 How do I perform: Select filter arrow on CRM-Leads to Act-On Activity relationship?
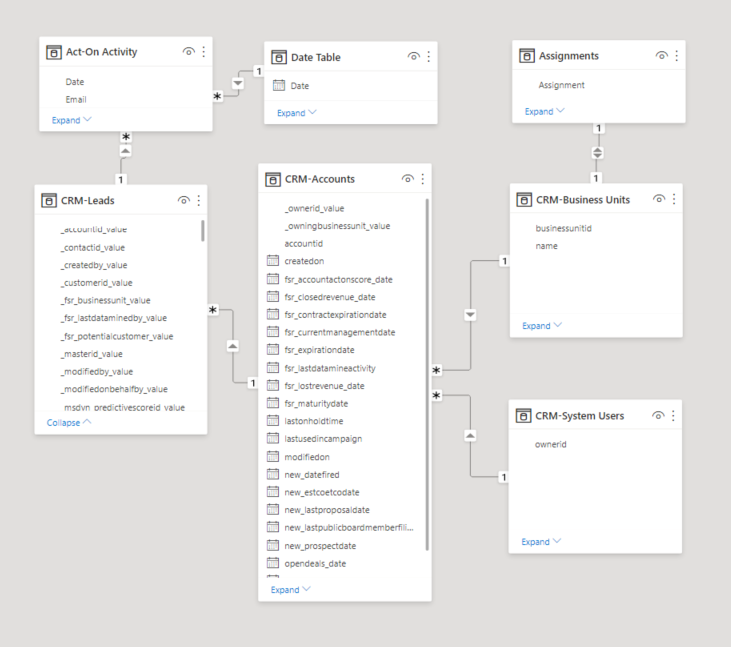[x=125, y=151]
